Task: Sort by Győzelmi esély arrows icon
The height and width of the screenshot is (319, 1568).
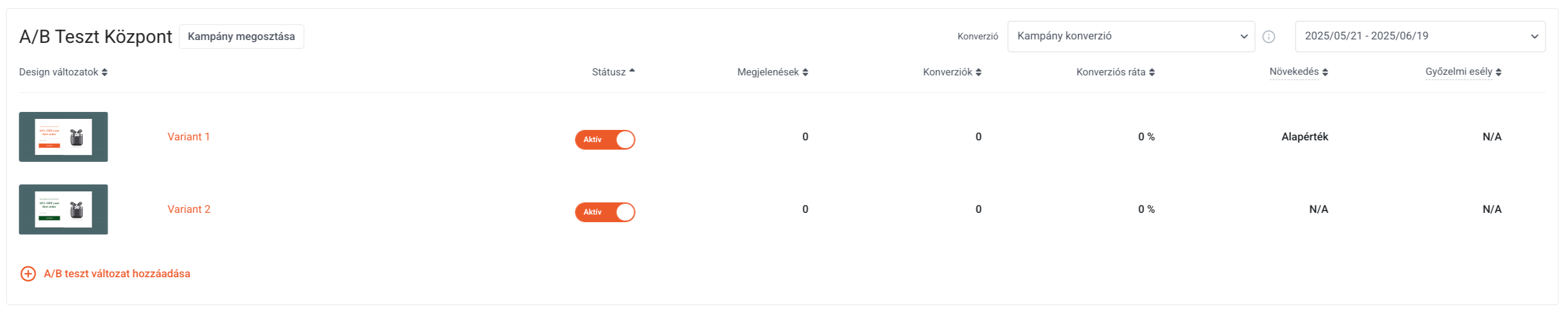Action: coord(1498,72)
